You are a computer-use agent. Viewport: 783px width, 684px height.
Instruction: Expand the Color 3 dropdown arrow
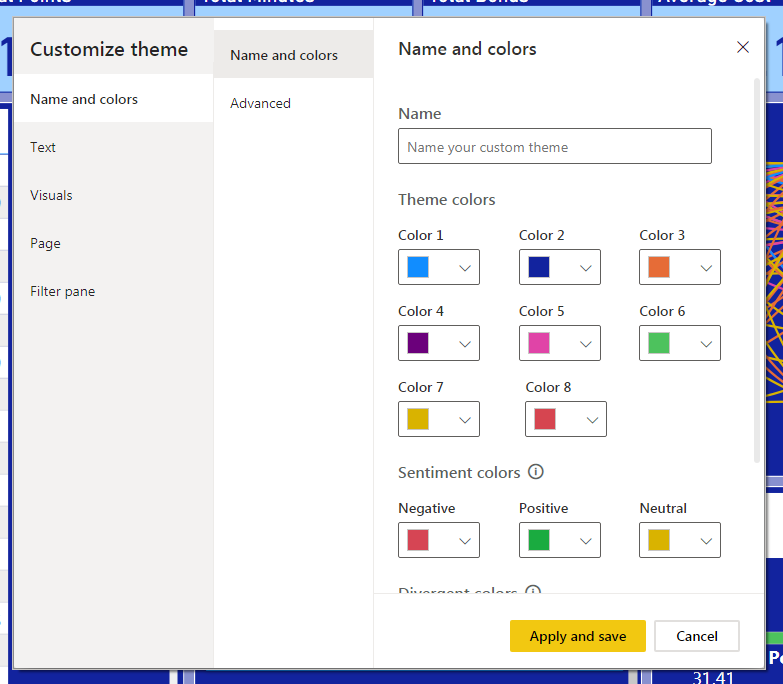(706, 268)
